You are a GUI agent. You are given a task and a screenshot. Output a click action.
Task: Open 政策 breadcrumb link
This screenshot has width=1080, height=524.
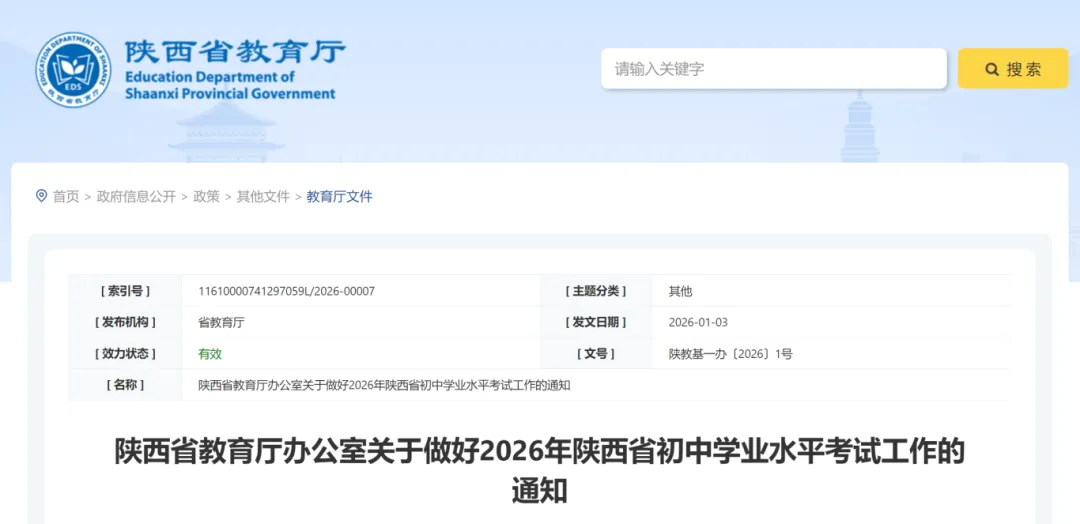click(207, 197)
